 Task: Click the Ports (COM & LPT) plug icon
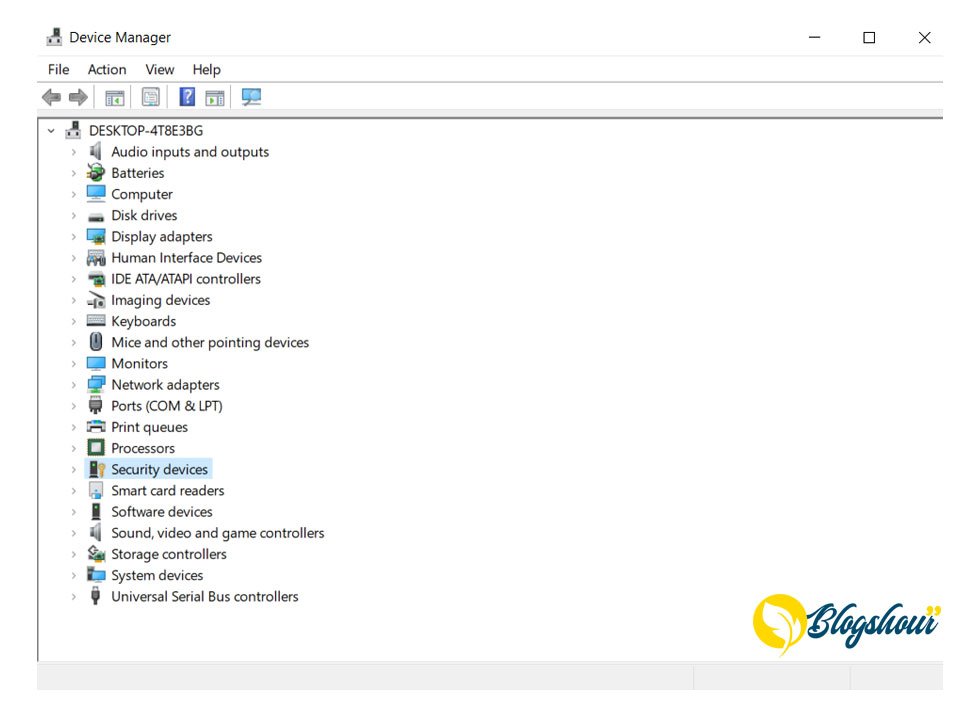point(95,405)
